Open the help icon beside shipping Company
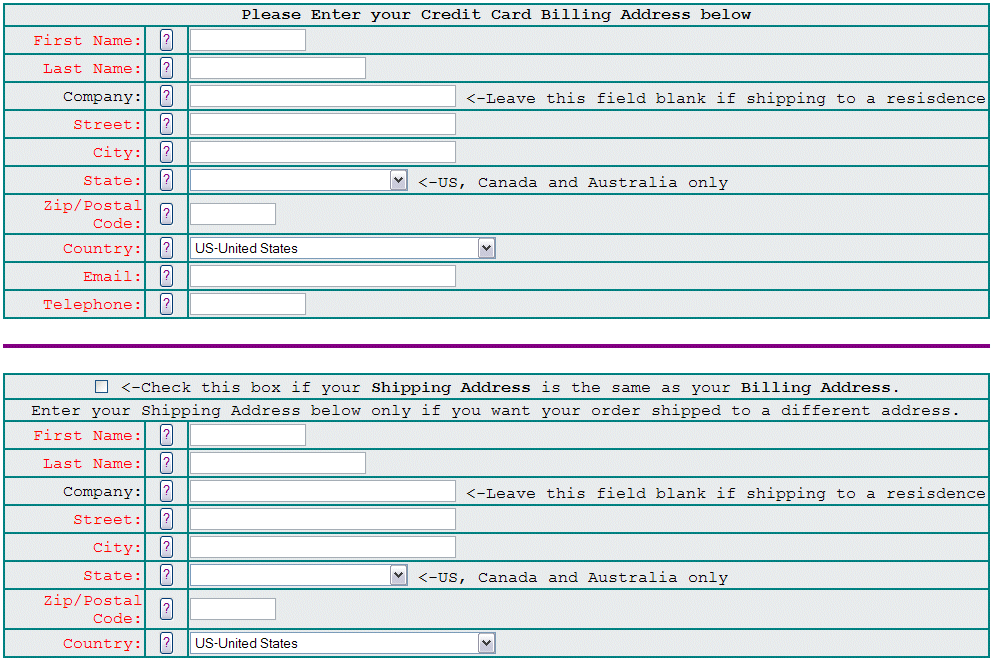Screen dimensions: 993x660 click(x=167, y=491)
